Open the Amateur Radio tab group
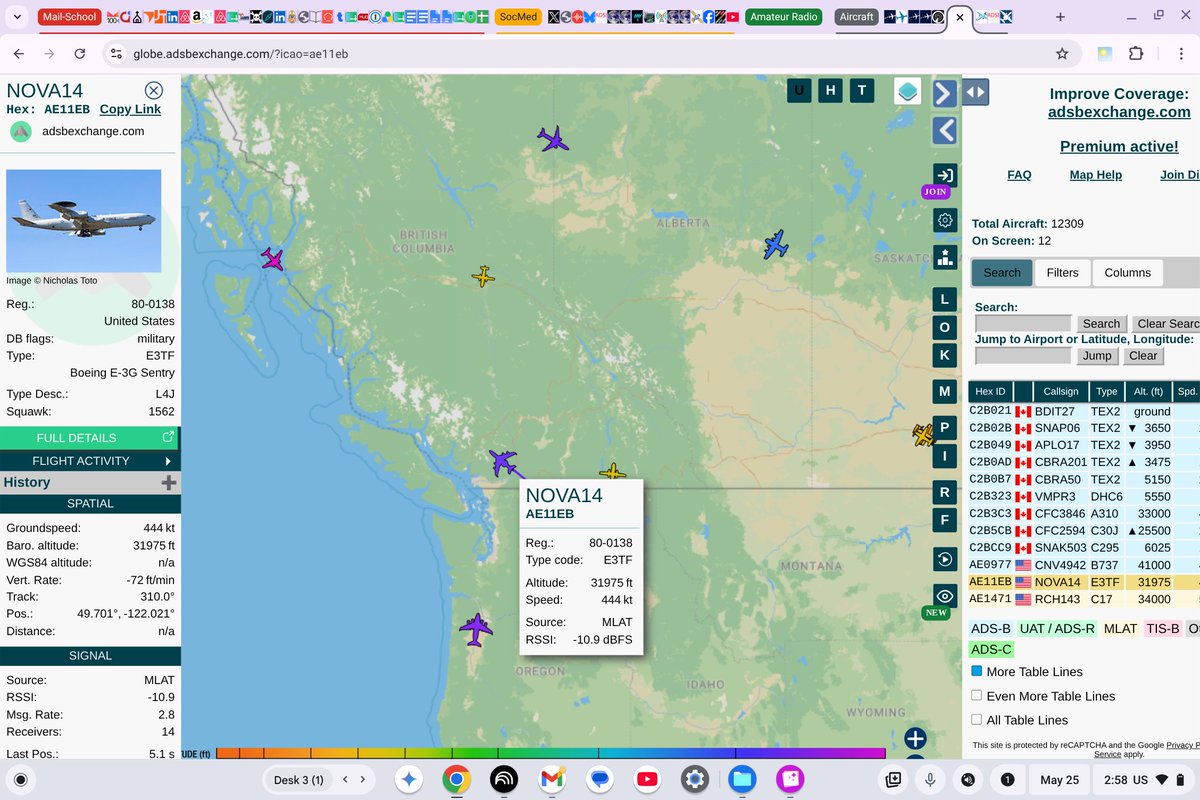 pos(785,17)
